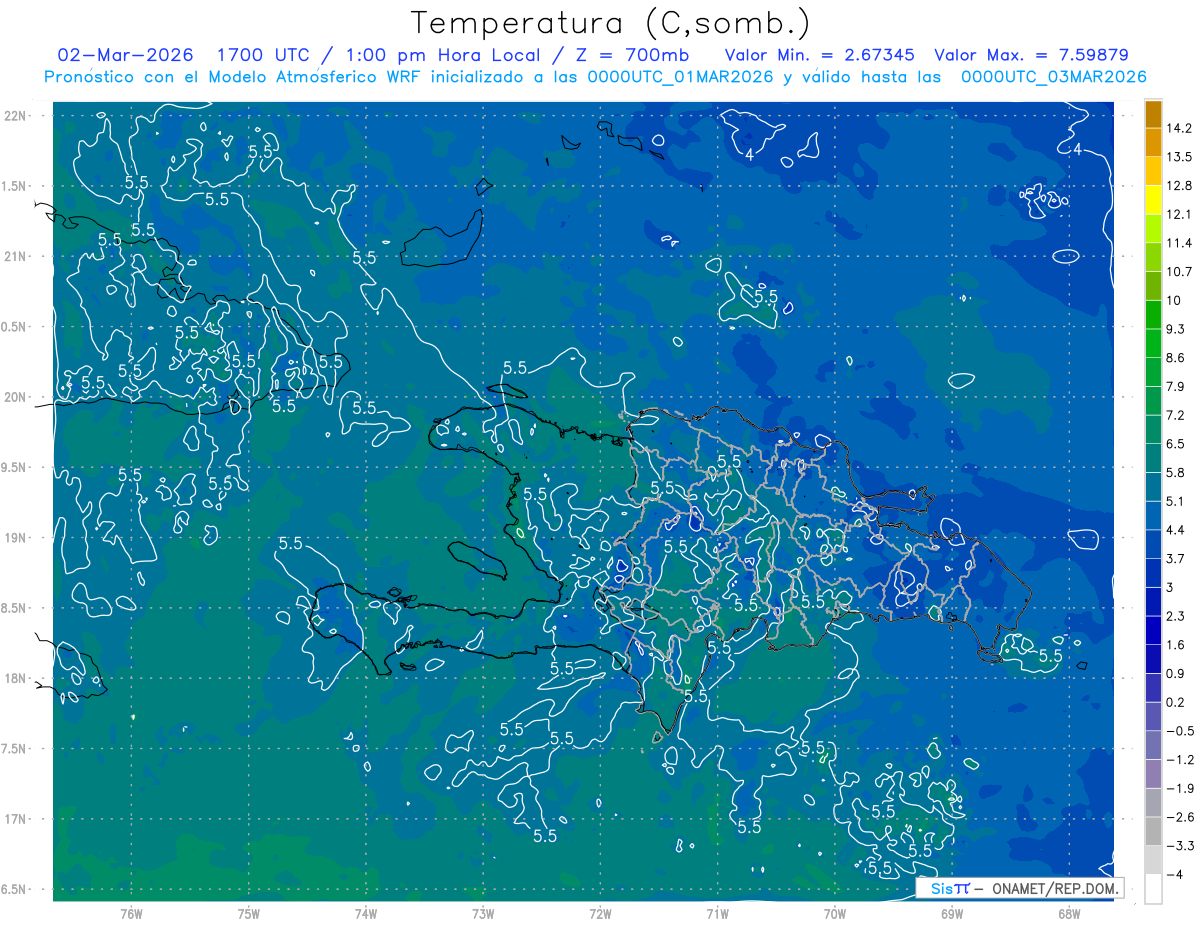This screenshot has width=1200, height=927.
Task: Click the longitude label "76W"
Action: [131, 914]
